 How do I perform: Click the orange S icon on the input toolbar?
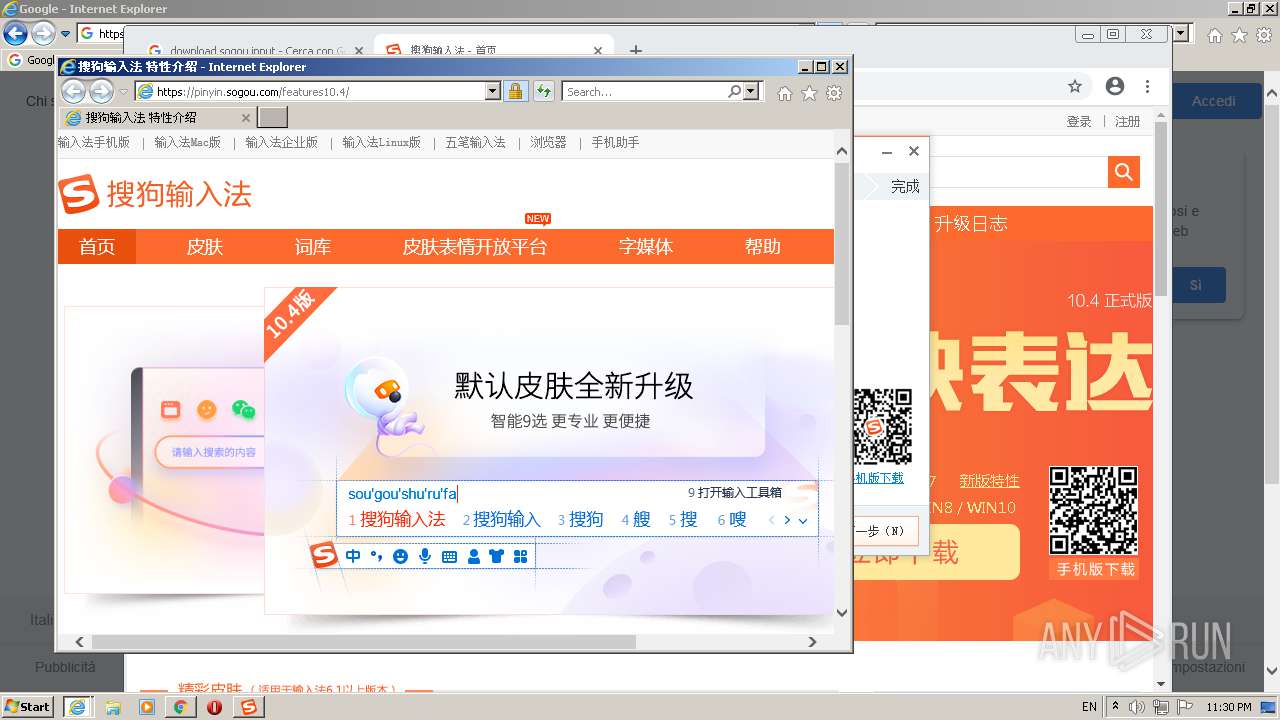coord(324,555)
